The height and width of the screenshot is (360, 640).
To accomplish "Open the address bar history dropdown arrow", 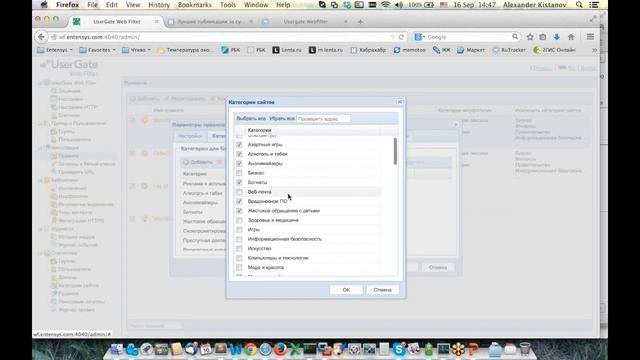I will (392, 37).
